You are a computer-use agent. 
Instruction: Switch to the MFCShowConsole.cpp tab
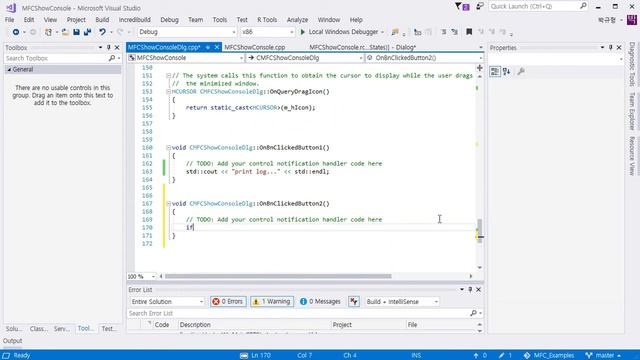255,47
